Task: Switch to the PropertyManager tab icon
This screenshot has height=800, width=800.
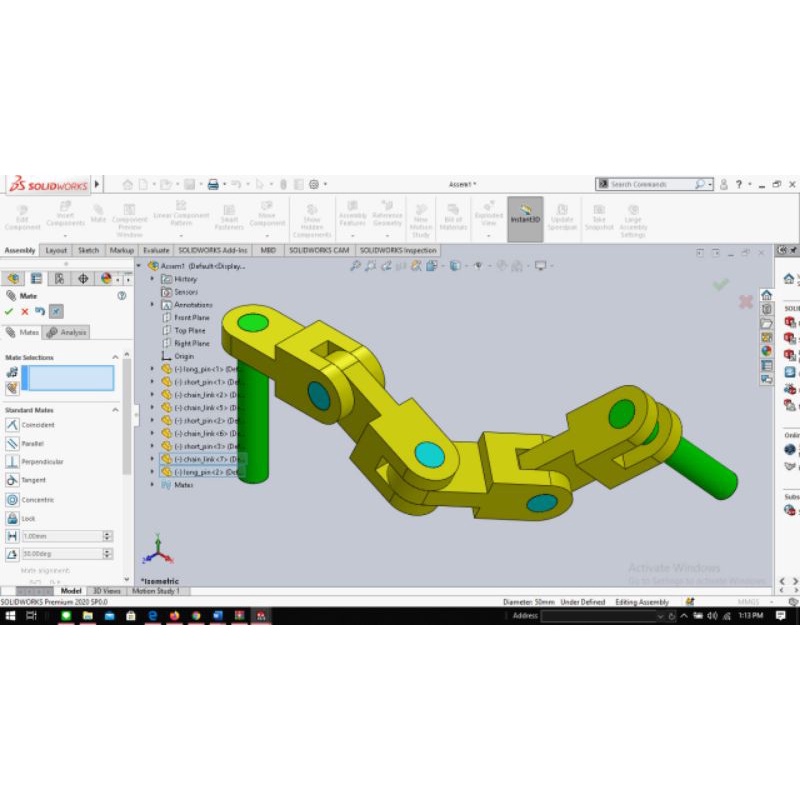Action: coord(36,279)
